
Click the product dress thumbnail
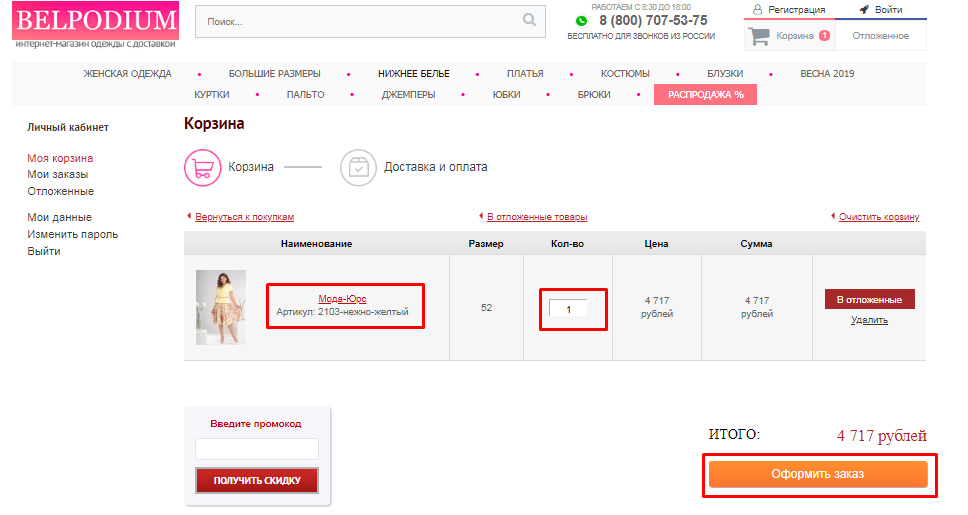221,307
